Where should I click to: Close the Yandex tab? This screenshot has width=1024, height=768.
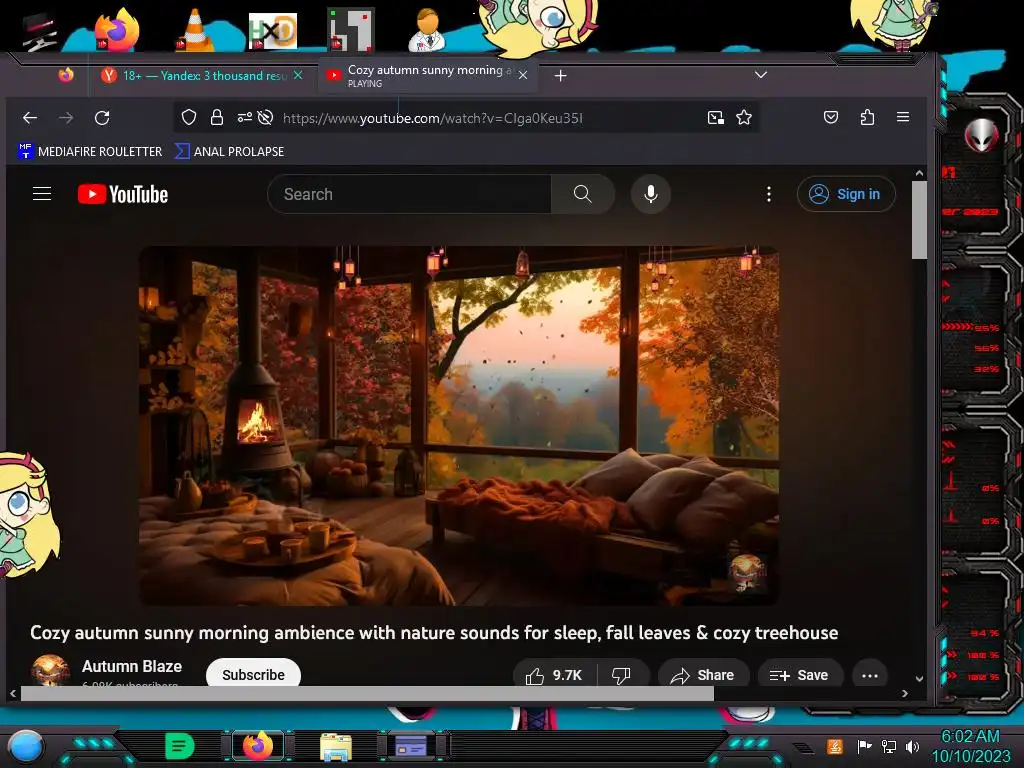(x=298, y=75)
